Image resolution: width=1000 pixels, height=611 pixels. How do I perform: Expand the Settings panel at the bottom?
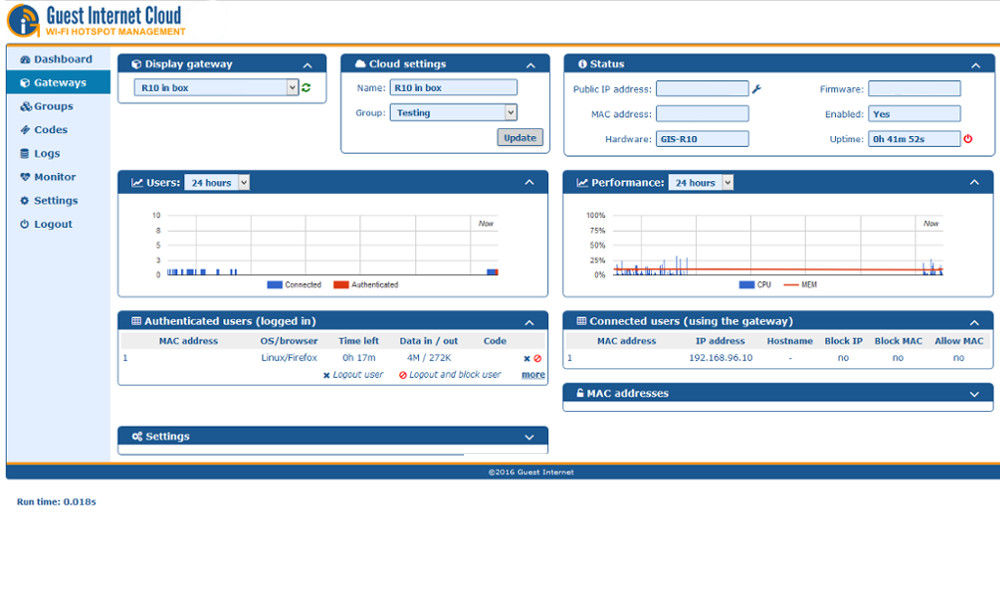tap(529, 436)
